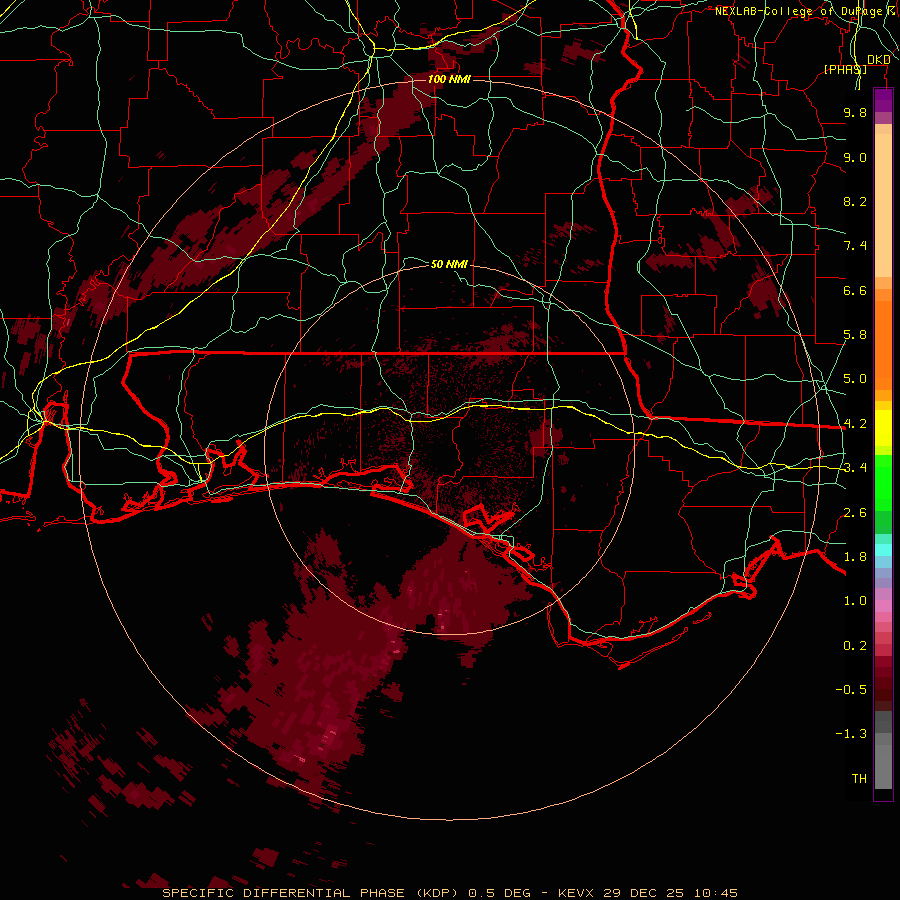Click the 5.8 scale value
Screen dimensions: 900x900
[x=855, y=335]
